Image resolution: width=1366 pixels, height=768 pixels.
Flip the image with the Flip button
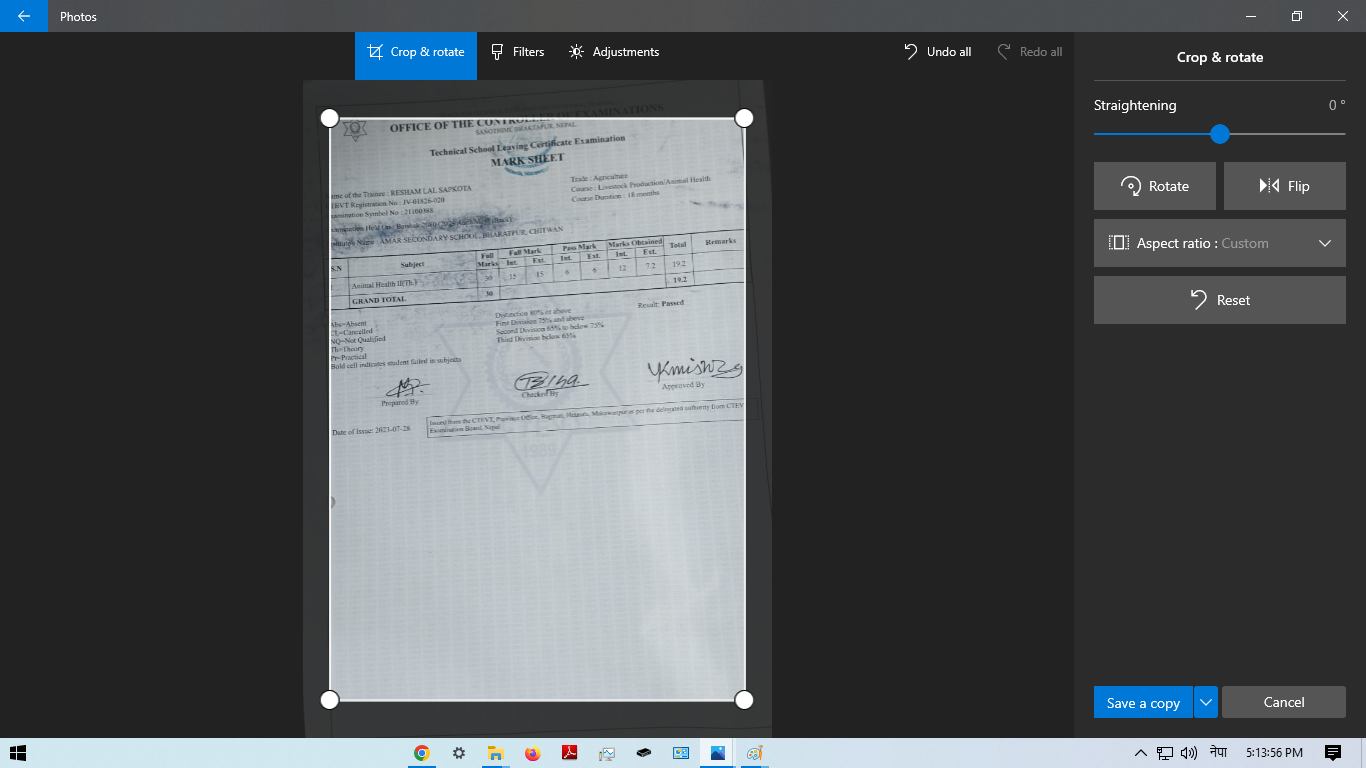(x=1285, y=186)
